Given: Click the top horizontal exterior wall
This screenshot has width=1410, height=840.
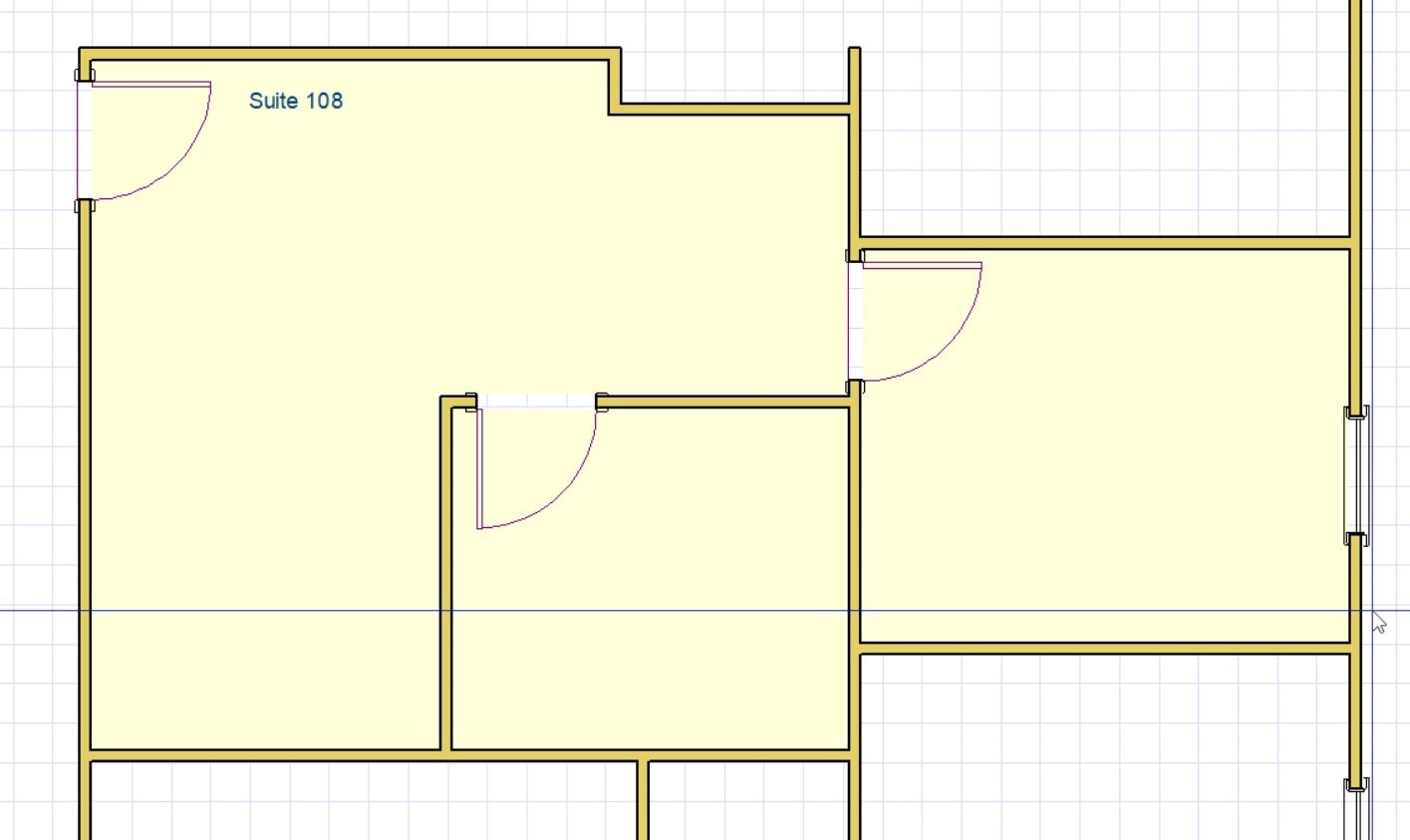Looking at the screenshot, I should (349, 50).
